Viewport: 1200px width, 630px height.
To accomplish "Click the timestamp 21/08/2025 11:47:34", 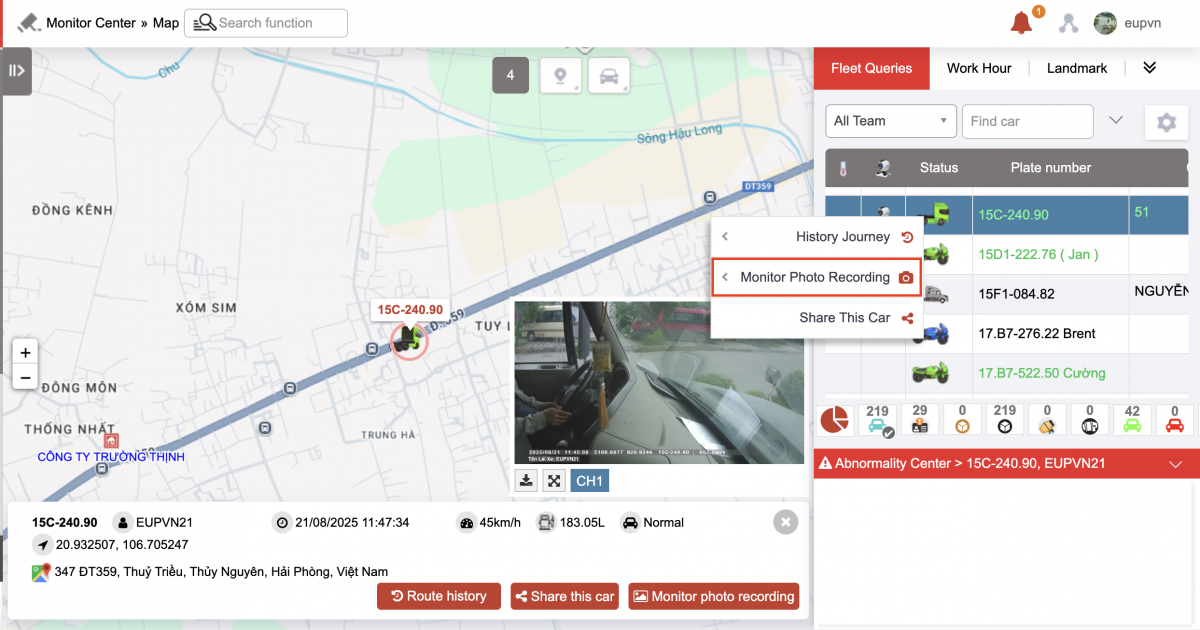I will tap(351, 522).
